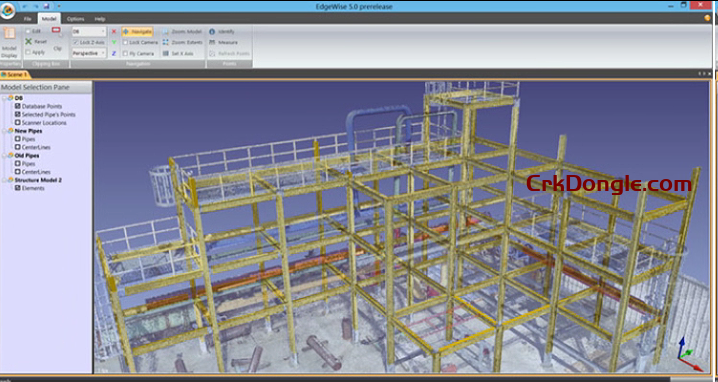The width and height of the screenshot is (718, 382).
Task: Click the Reset clipping box icon
Action: (28, 42)
